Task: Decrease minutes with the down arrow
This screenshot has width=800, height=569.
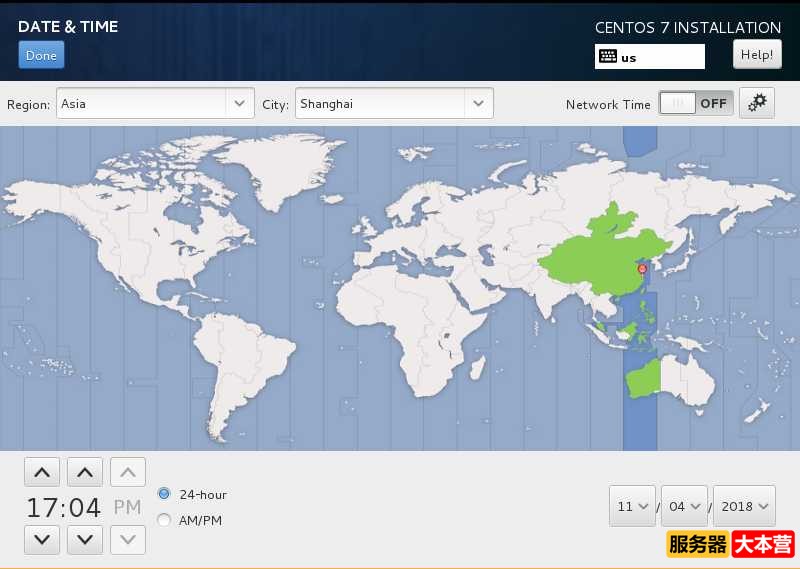Action: tap(85, 540)
